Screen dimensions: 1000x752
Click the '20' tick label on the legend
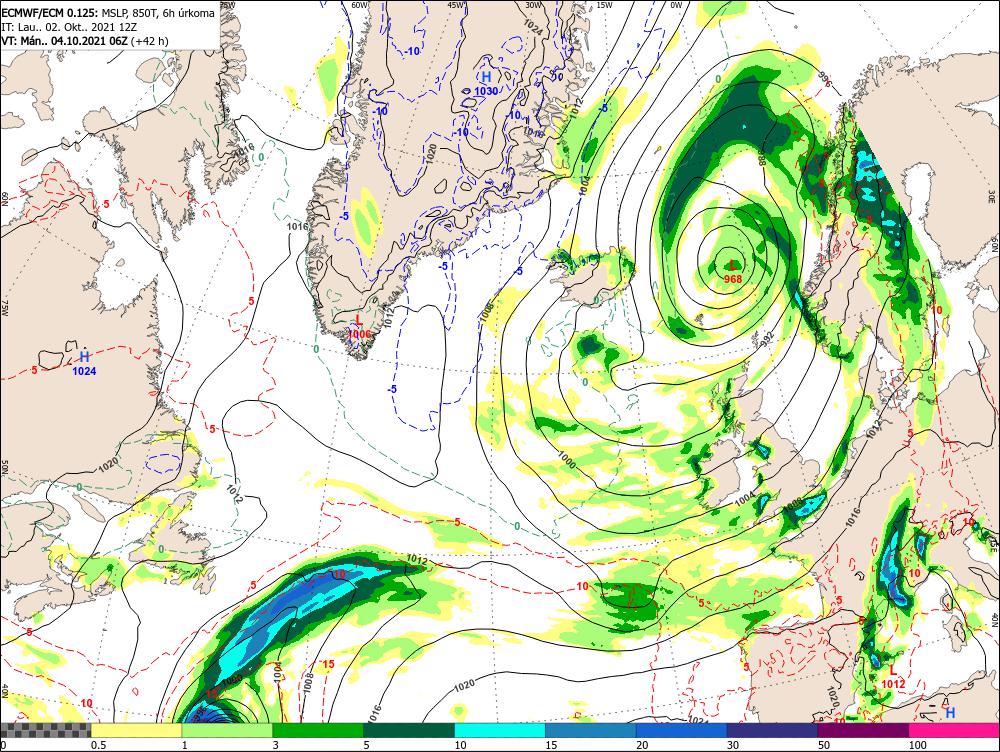tap(642, 745)
